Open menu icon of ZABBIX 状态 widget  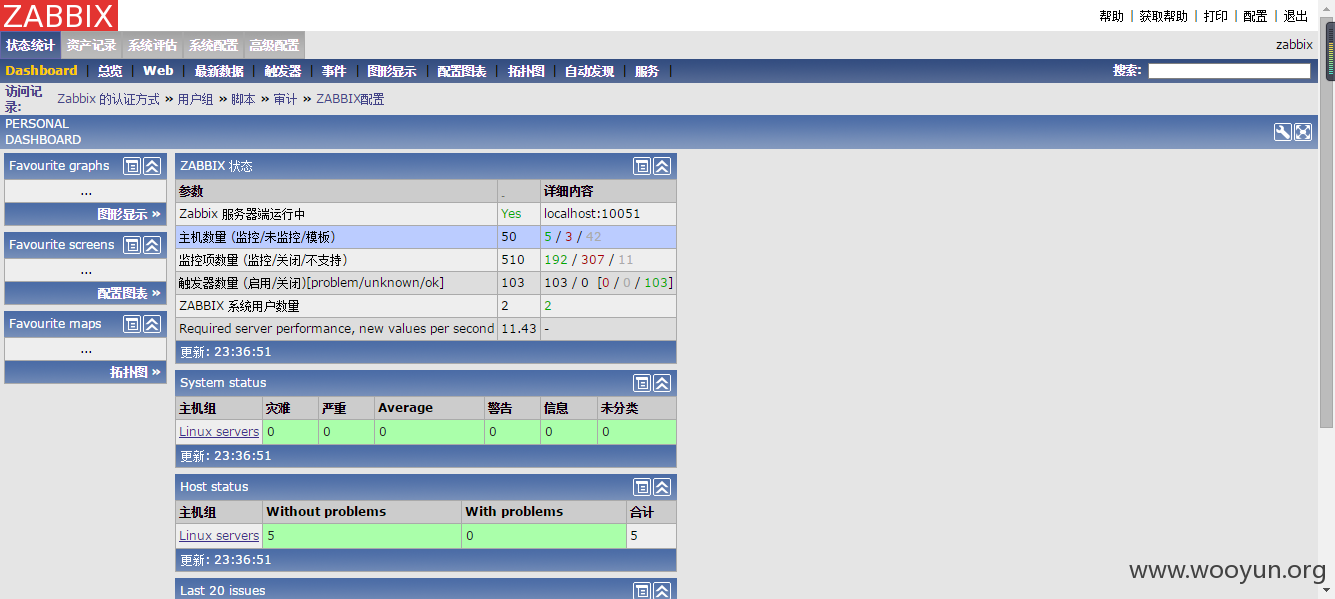tap(642, 166)
